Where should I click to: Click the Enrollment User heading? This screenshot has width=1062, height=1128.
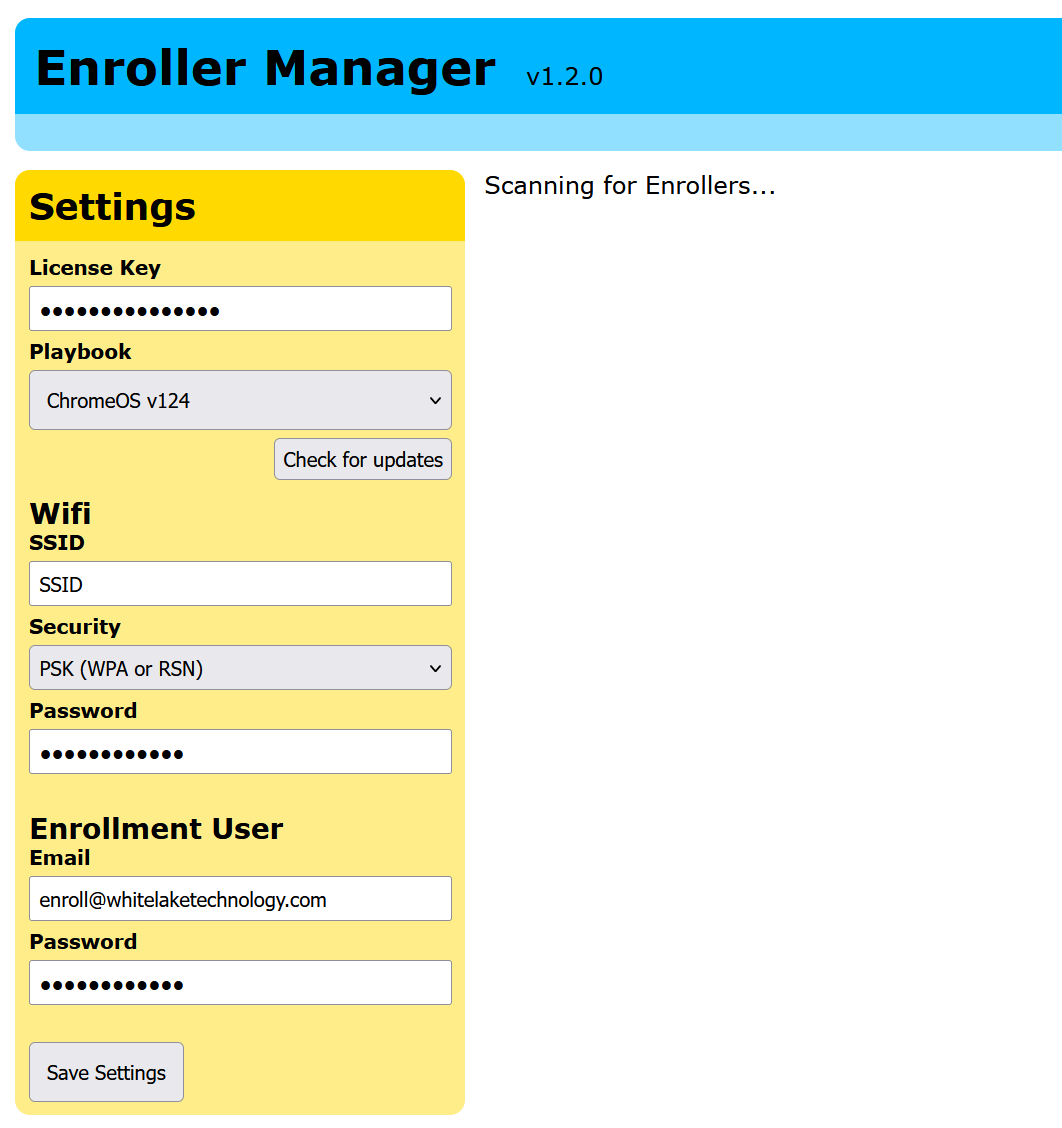coord(156,829)
